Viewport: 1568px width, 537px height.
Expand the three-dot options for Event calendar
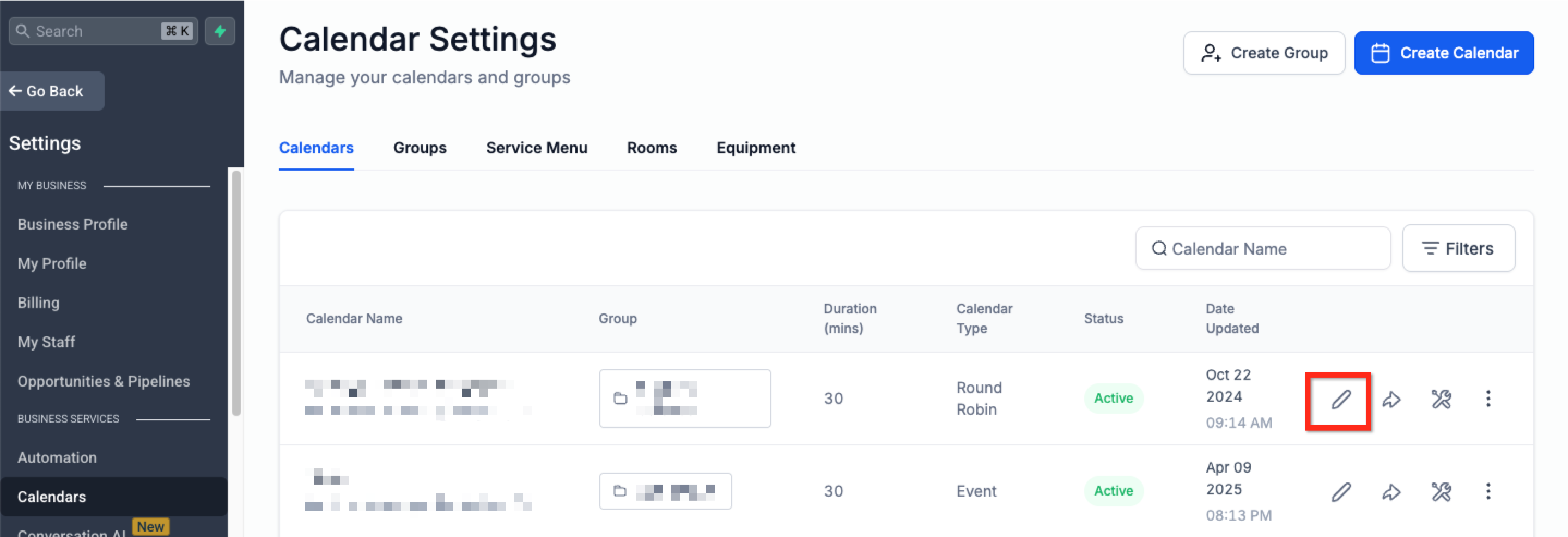pos(1488,491)
